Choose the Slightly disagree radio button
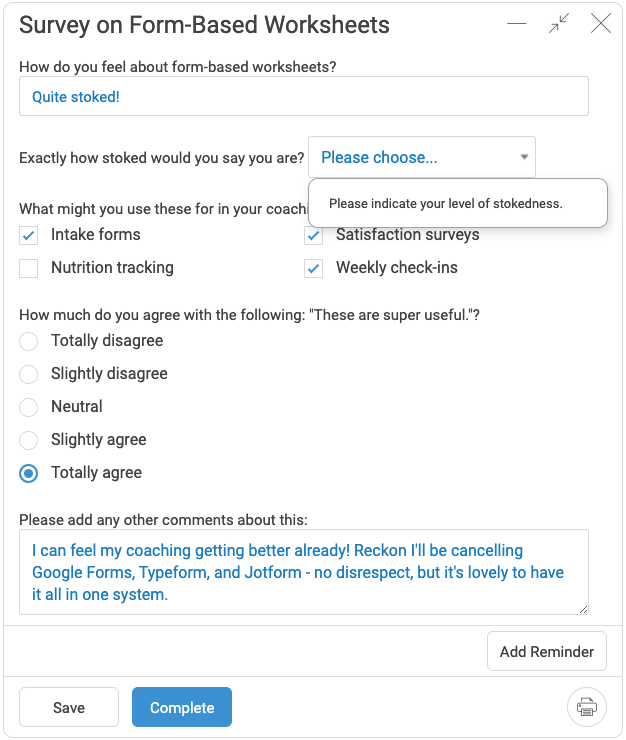 pyautogui.click(x=29, y=374)
